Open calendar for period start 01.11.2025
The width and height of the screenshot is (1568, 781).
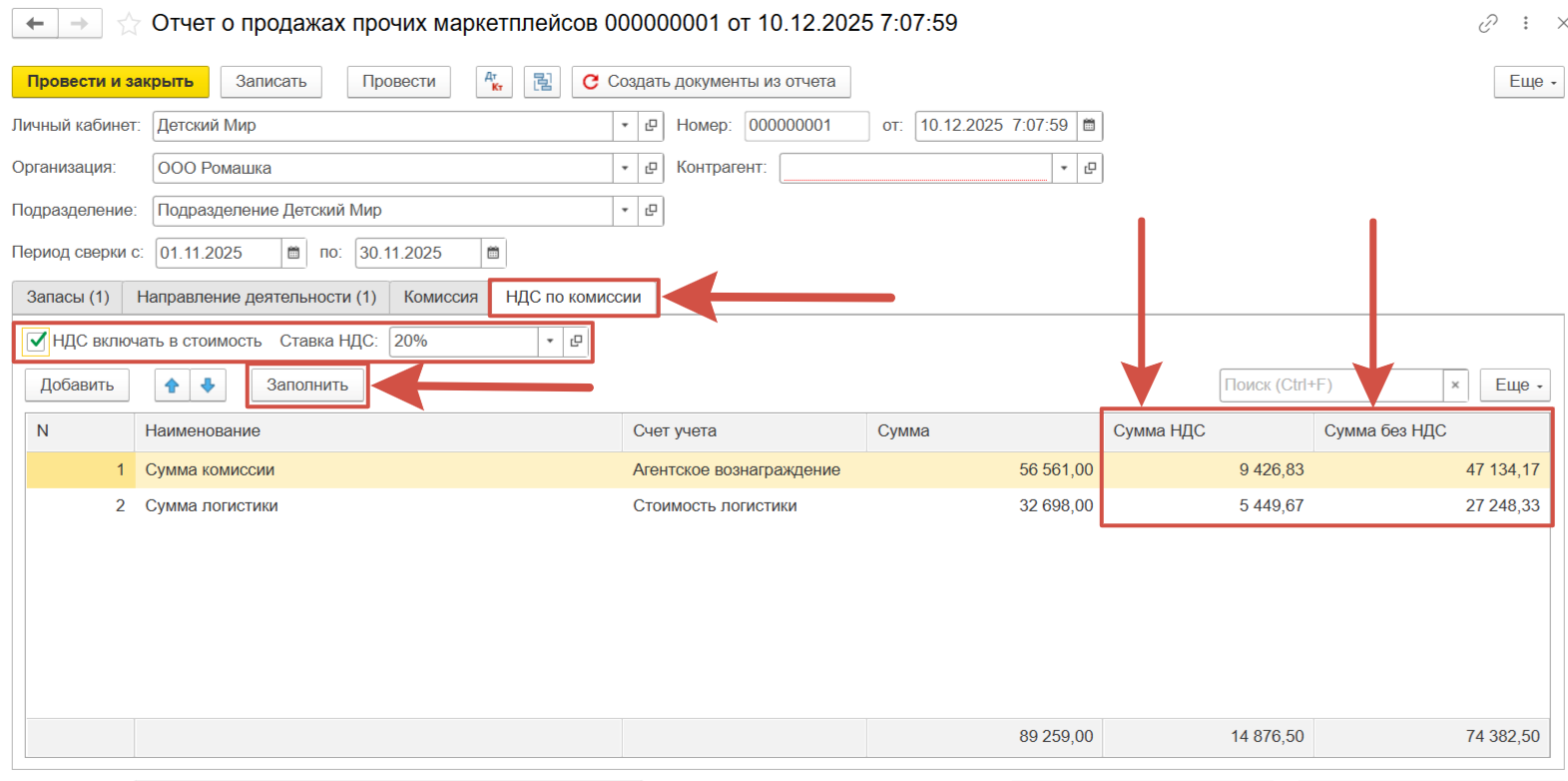[x=293, y=254]
